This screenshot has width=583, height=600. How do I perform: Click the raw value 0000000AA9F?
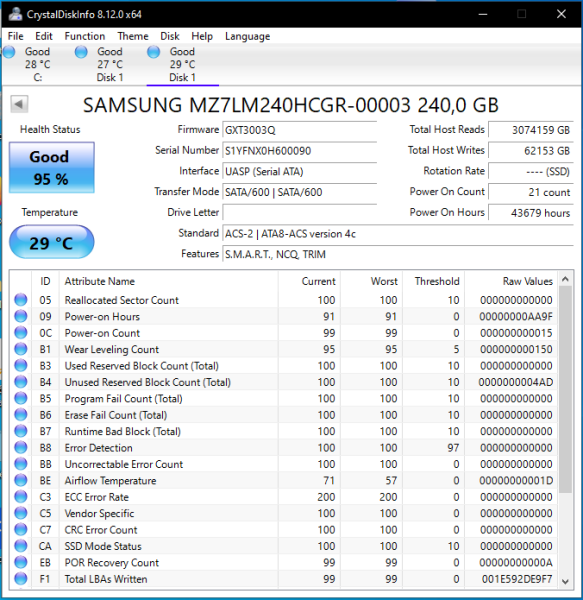coord(516,316)
